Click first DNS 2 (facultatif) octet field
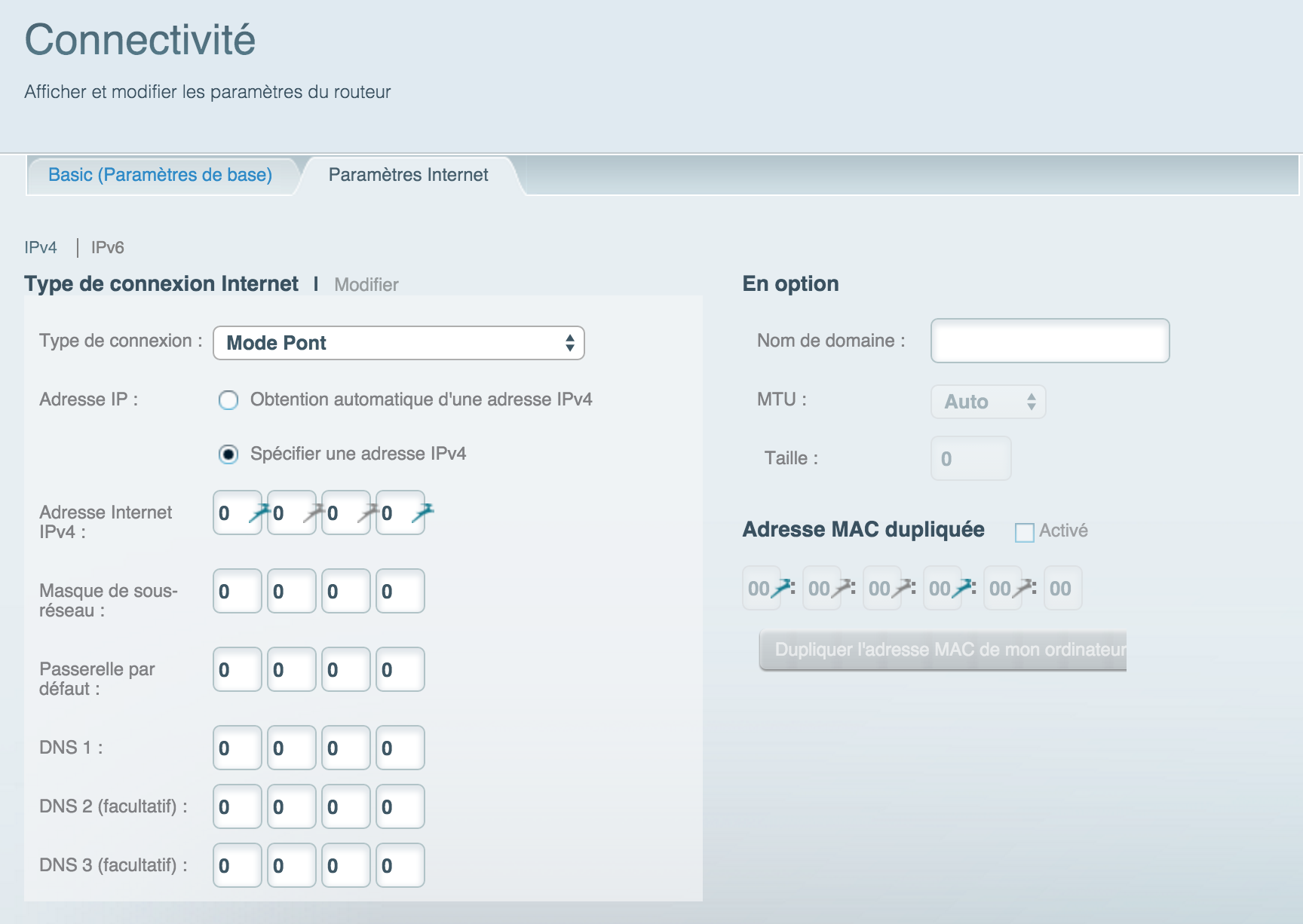Image resolution: width=1303 pixels, height=924 pixels. (x=238, y=807)
